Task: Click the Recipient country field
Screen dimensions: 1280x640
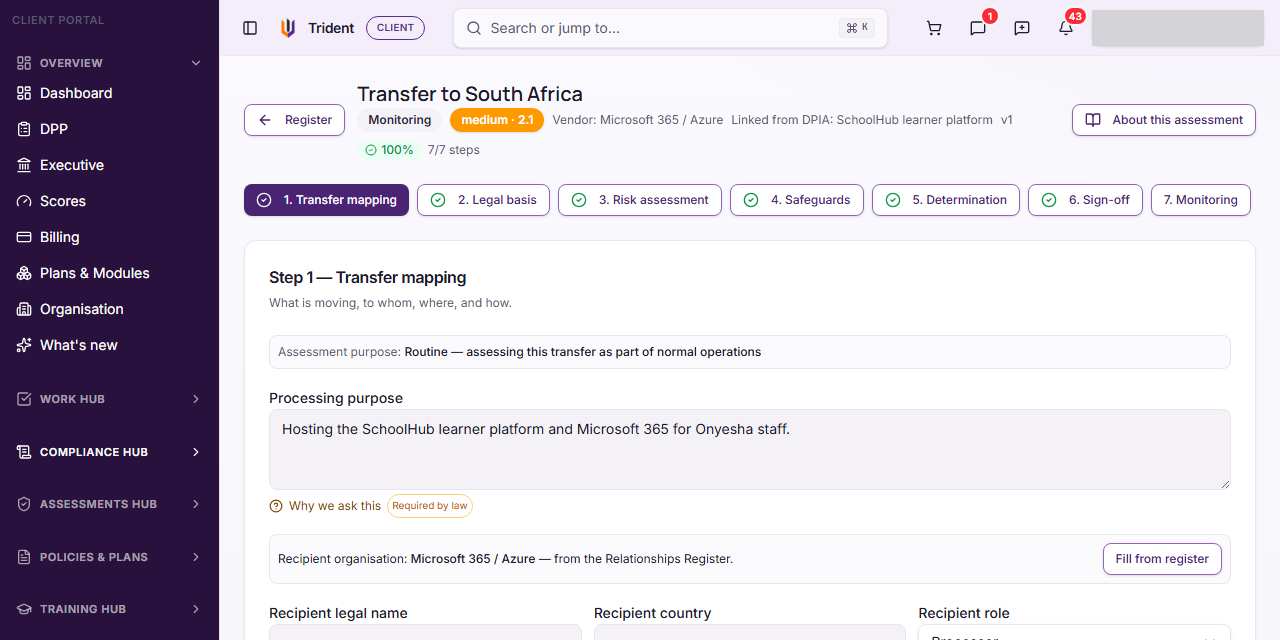Action: point(750,633)
